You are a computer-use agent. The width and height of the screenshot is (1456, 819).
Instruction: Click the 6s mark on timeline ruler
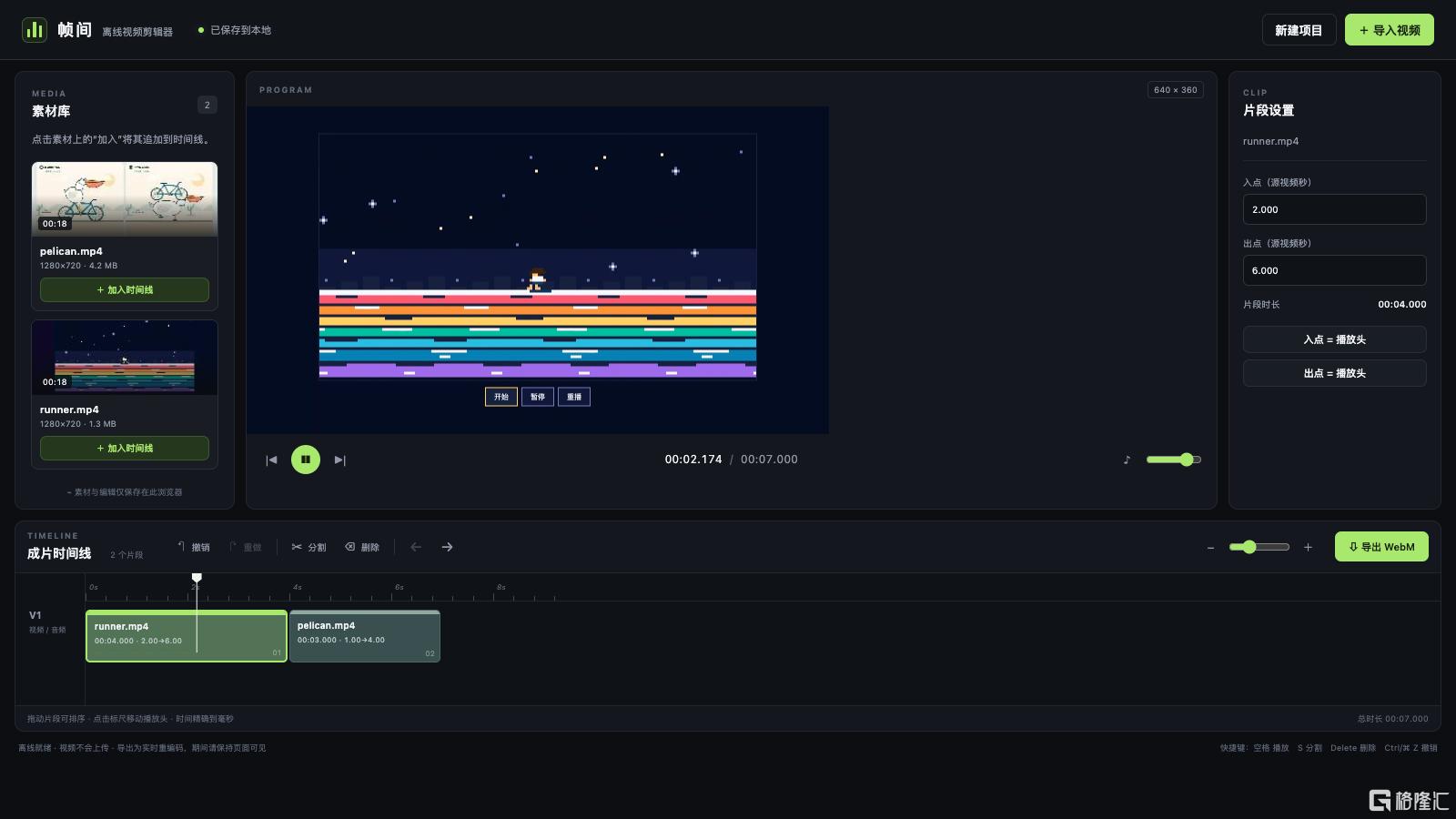(399, 588)
